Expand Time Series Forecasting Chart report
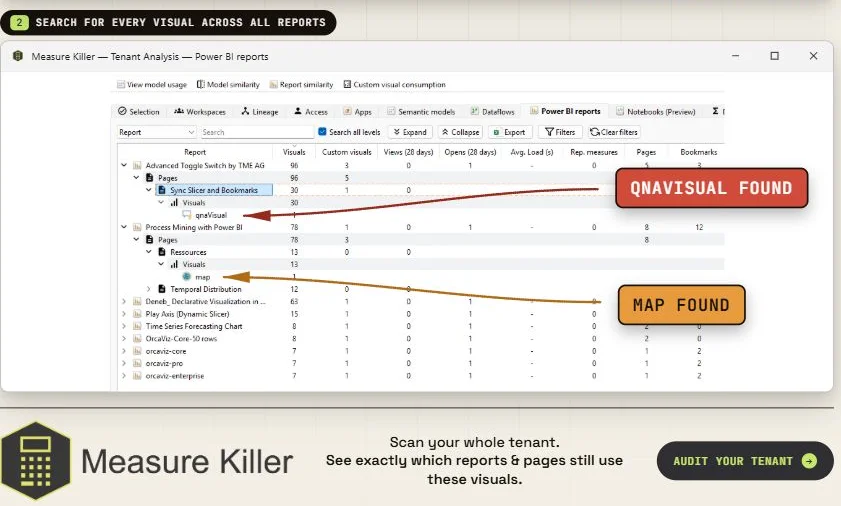Screen dimensions: 841x506 pos(124,326)
